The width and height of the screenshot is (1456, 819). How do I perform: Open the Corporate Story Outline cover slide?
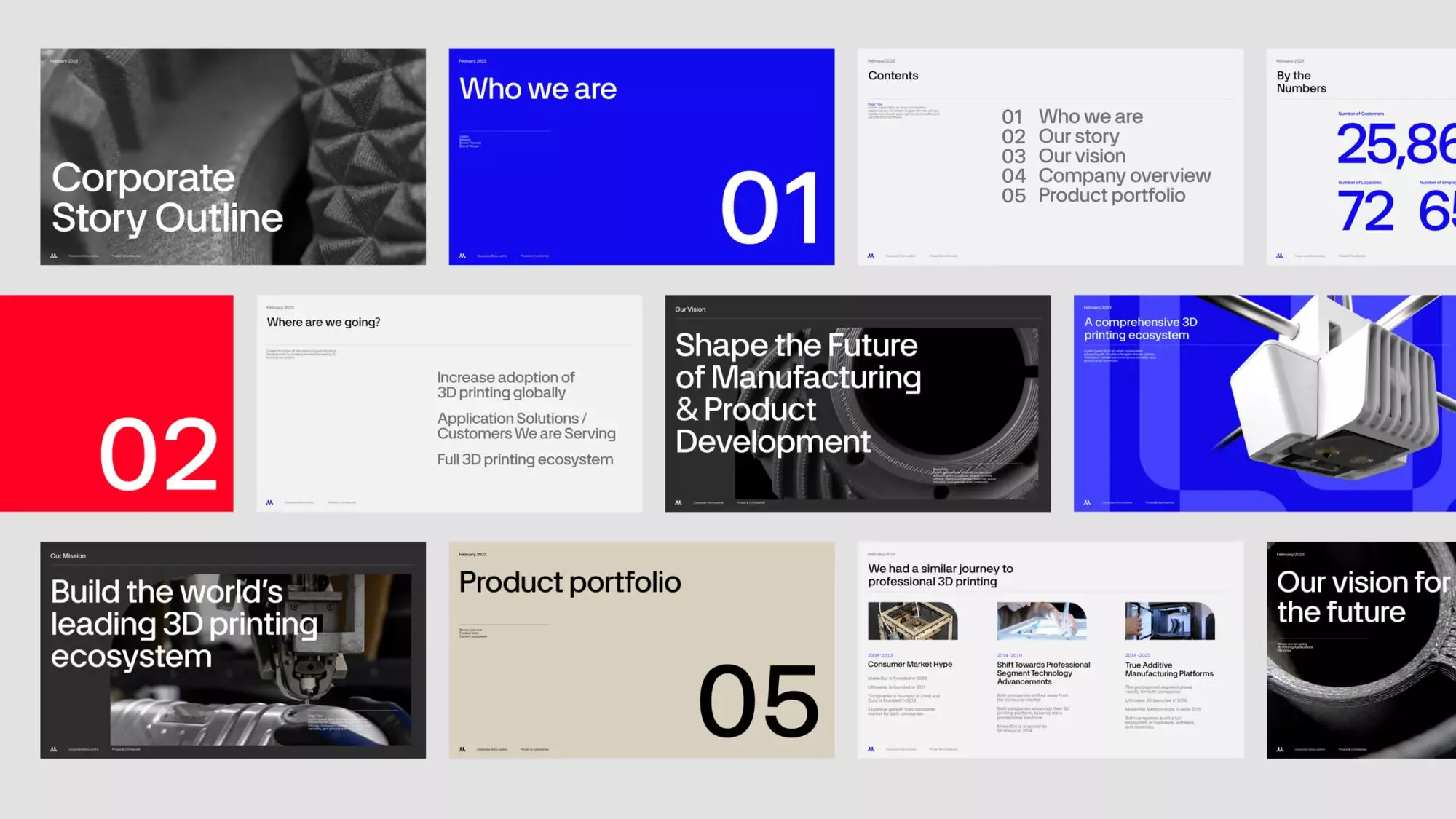(233, 157)
